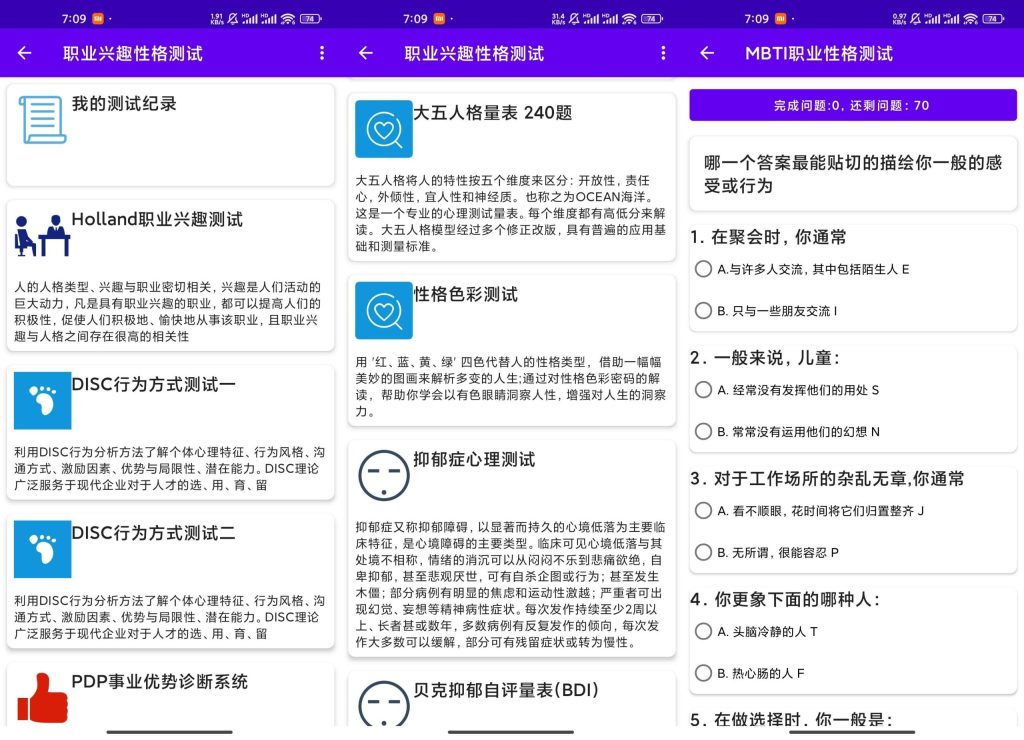Open Holland职业兴趣测试 title
The height and width of the screenshot is (740, 1024).
point(157,219)
